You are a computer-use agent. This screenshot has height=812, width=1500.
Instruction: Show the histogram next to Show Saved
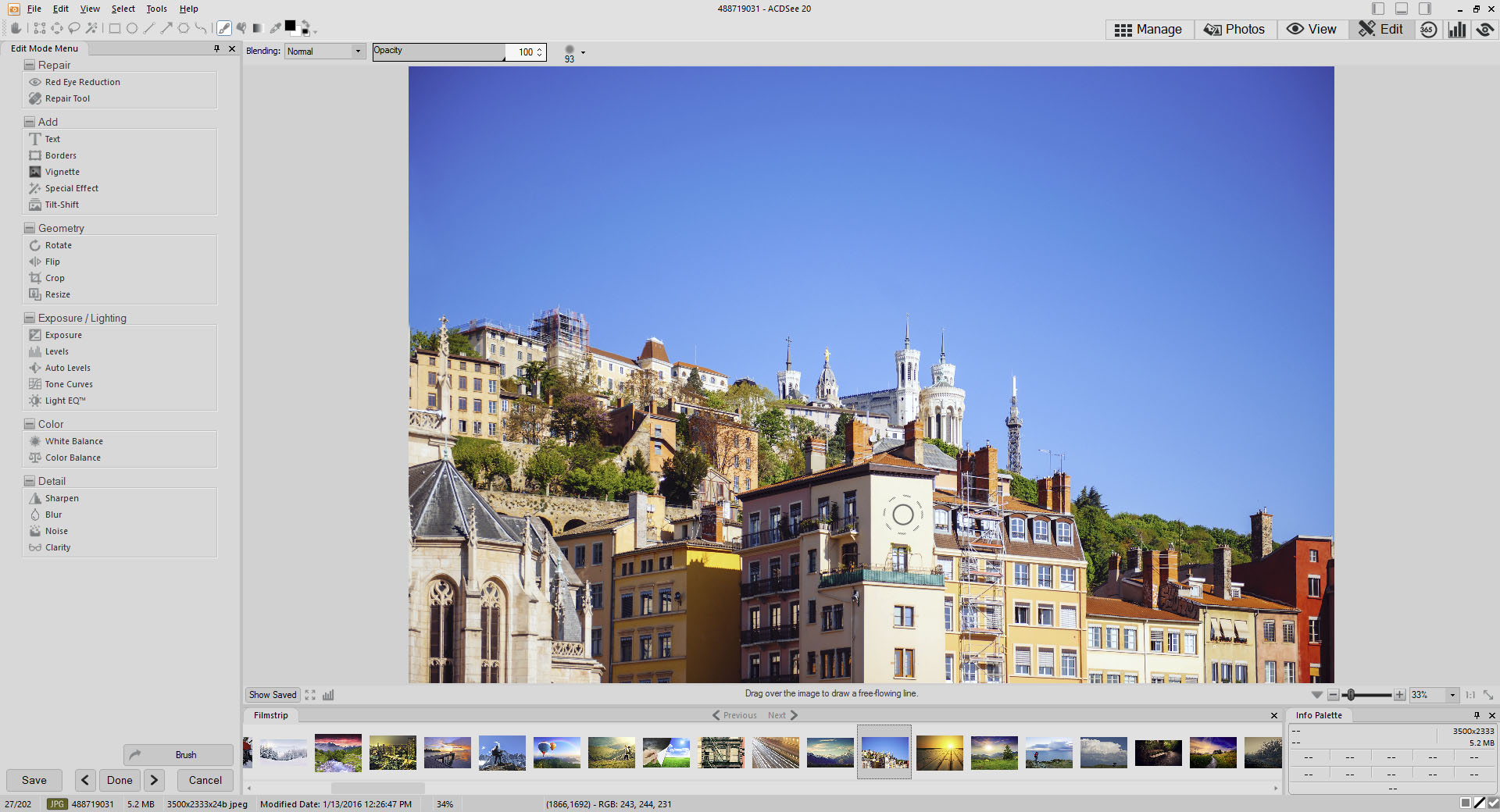[x=328, y=695]
